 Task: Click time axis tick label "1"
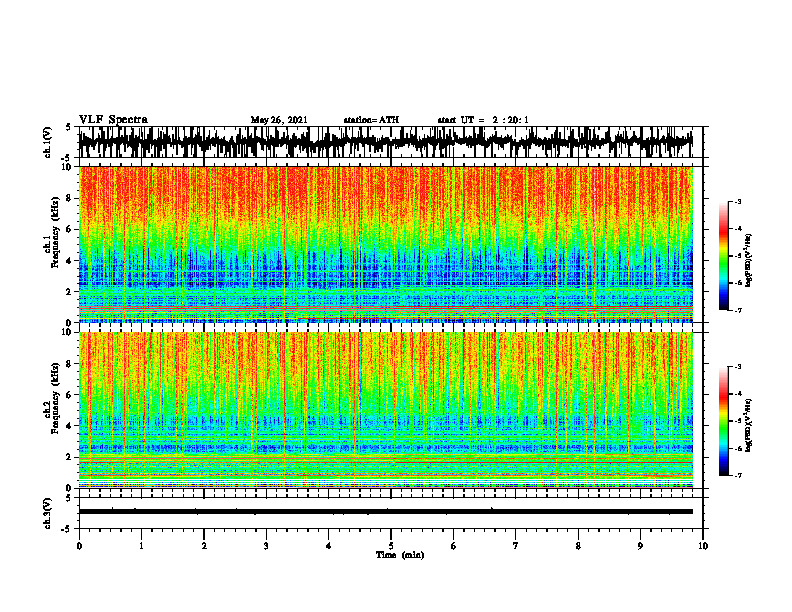tap(141, 546)
